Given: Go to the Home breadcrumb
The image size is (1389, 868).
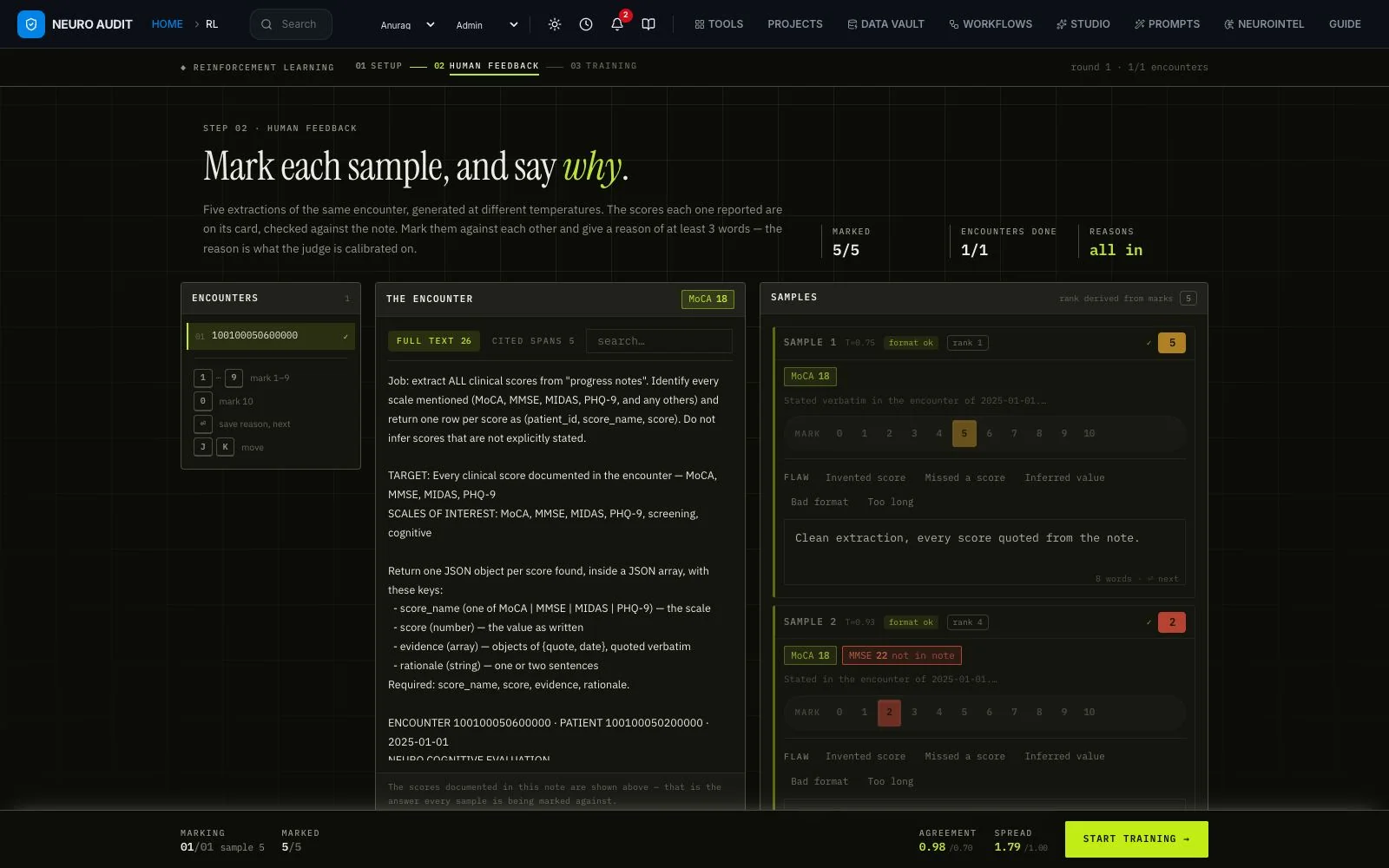Looking at the screenshot, I should (x=167, y=24).
